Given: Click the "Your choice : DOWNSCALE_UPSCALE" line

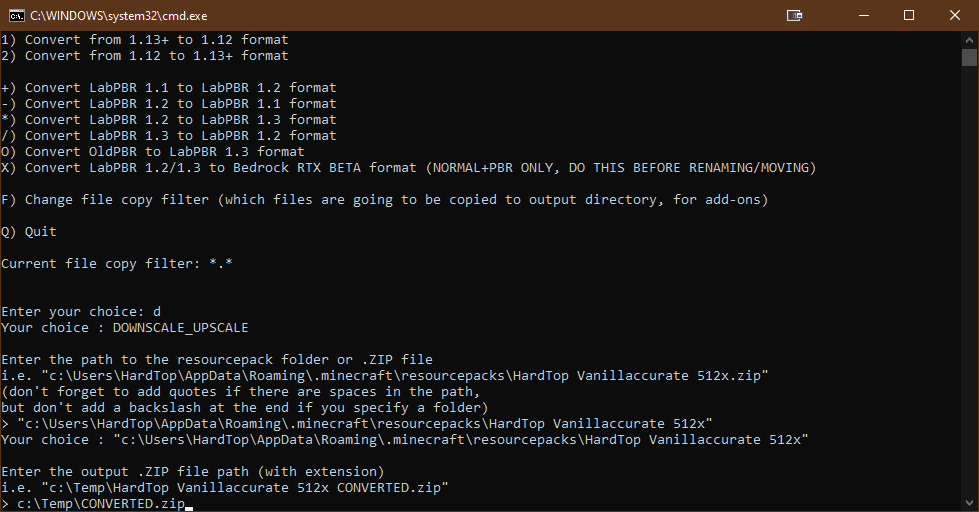Looking at the screenshot, I should (124, 328).
